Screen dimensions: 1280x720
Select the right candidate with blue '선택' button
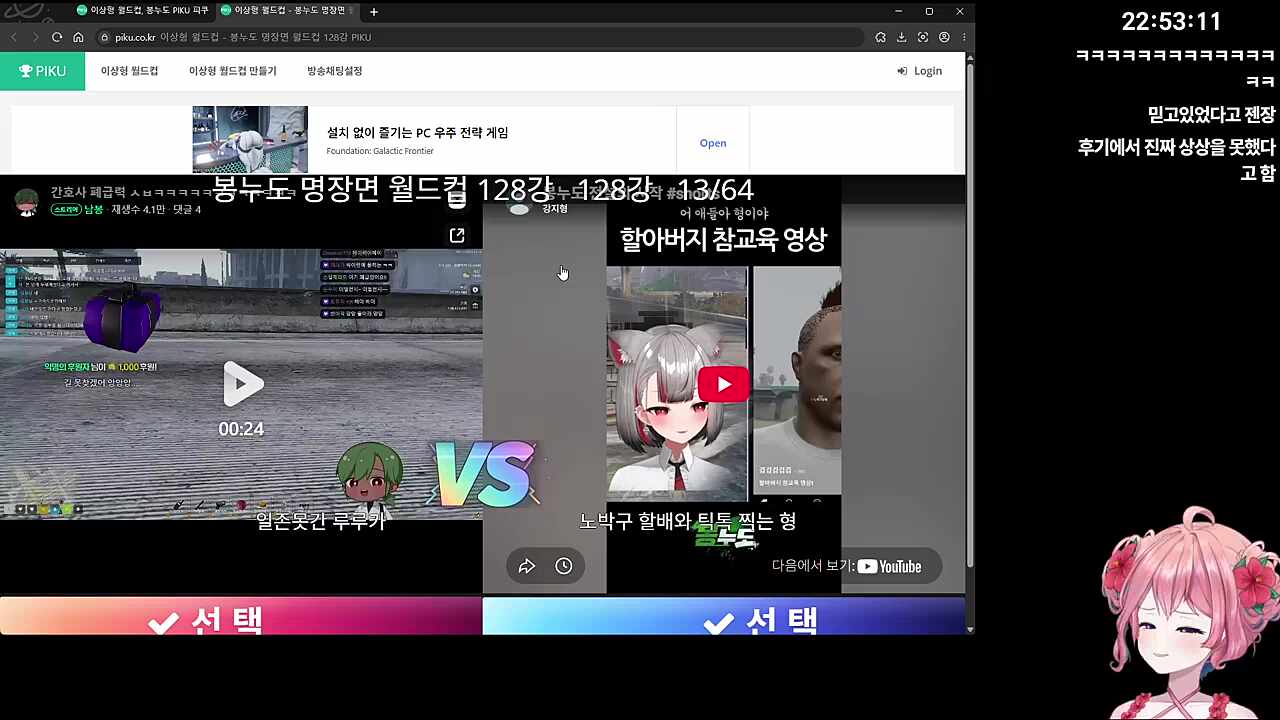pyautogui.click(x=724, y=616)
